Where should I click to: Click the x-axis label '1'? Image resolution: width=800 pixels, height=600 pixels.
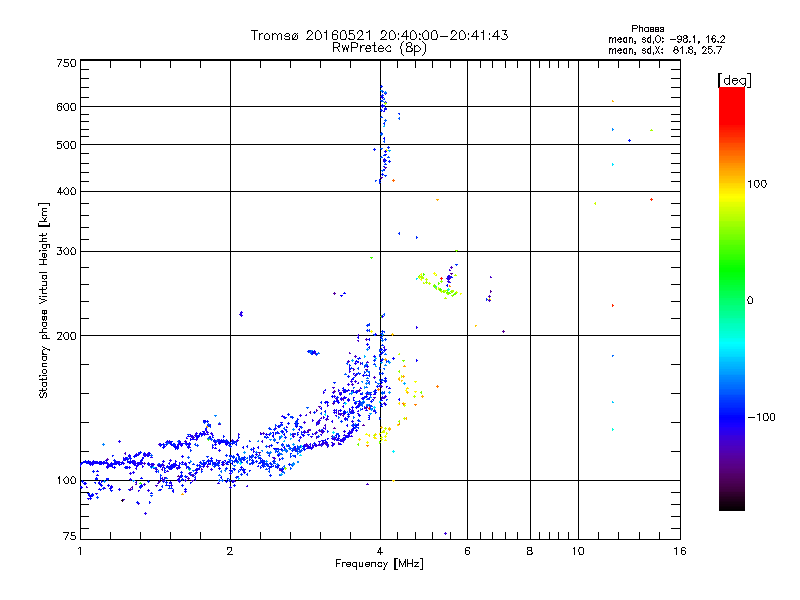click(x=80, y=551)
